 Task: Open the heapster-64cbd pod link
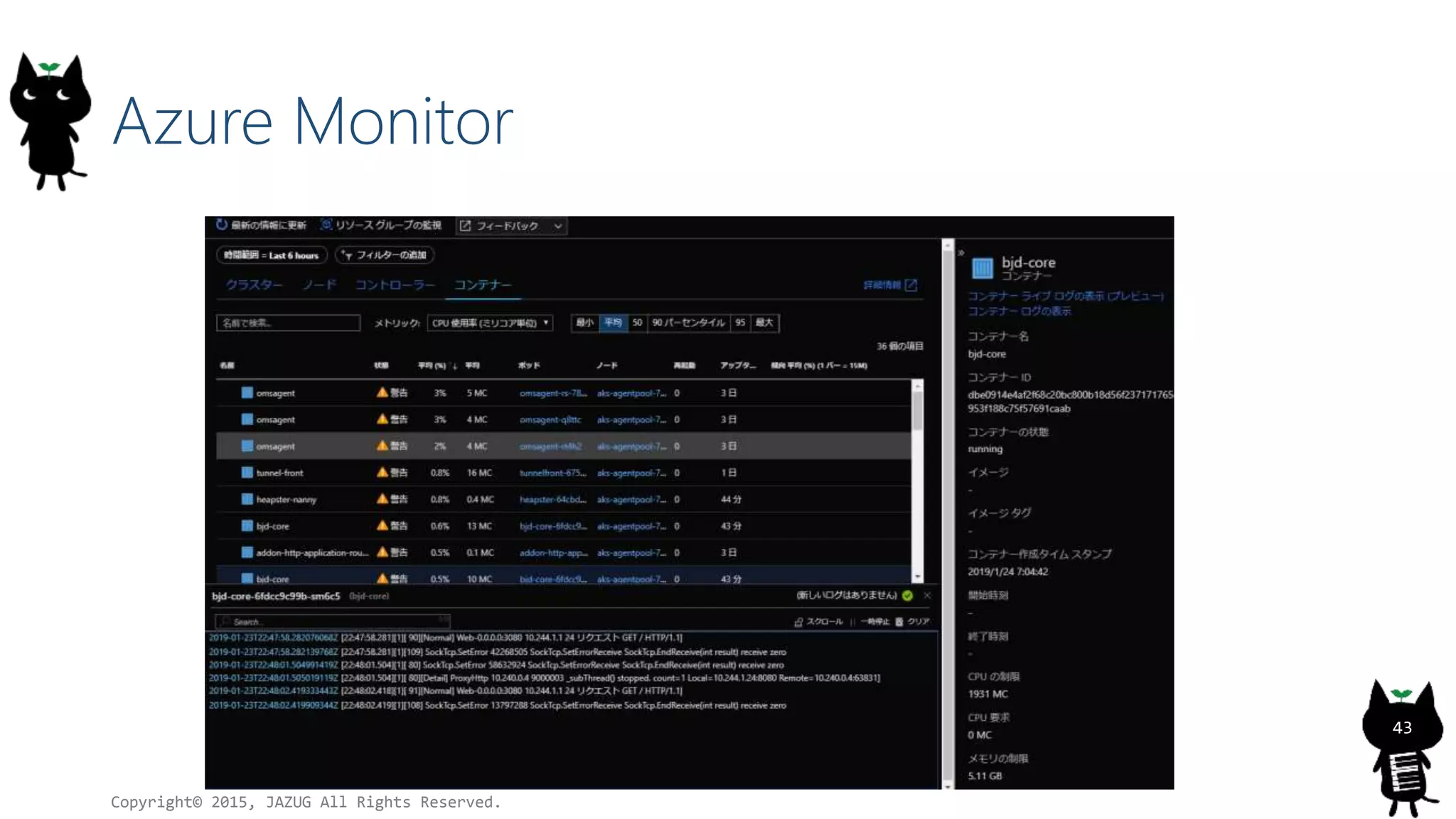553,500
